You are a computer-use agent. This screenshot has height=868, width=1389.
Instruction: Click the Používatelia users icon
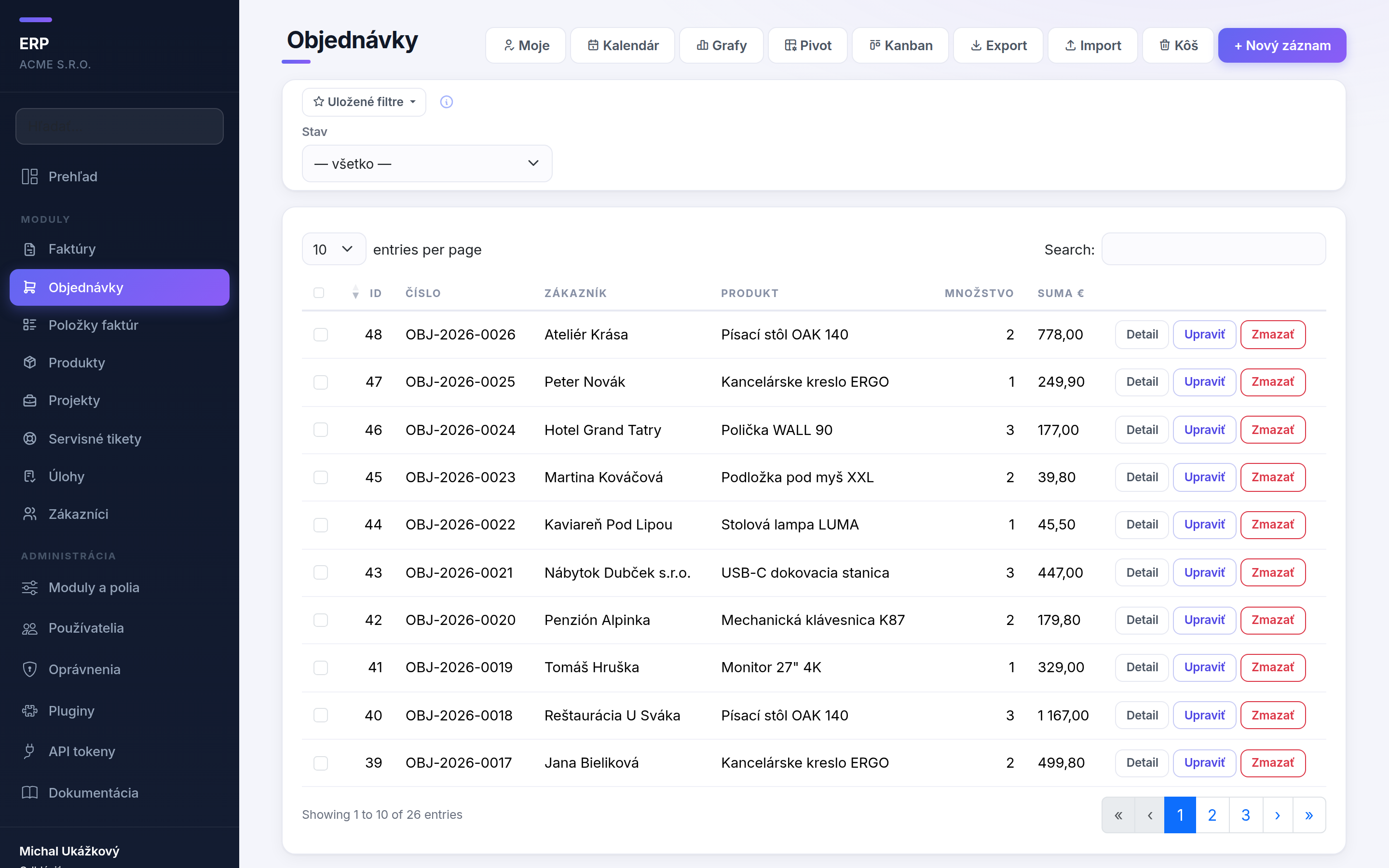point(30,628)
